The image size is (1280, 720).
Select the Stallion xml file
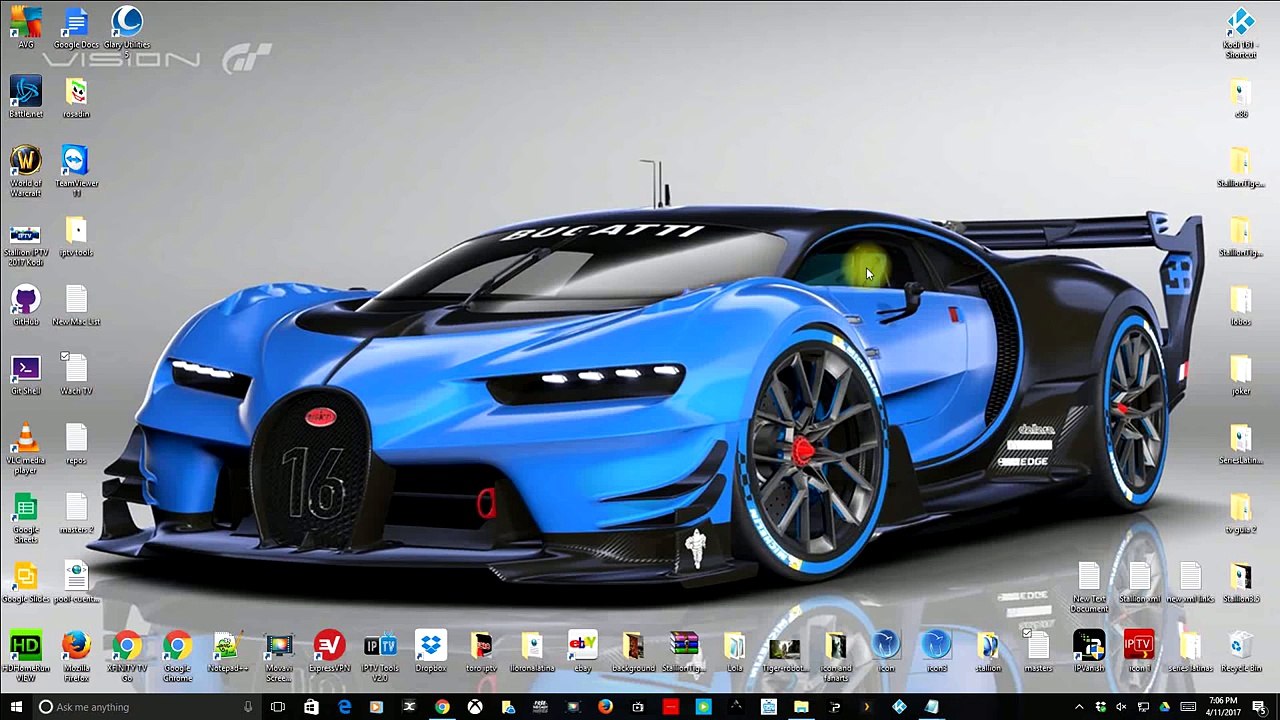tap(1139, 583)
